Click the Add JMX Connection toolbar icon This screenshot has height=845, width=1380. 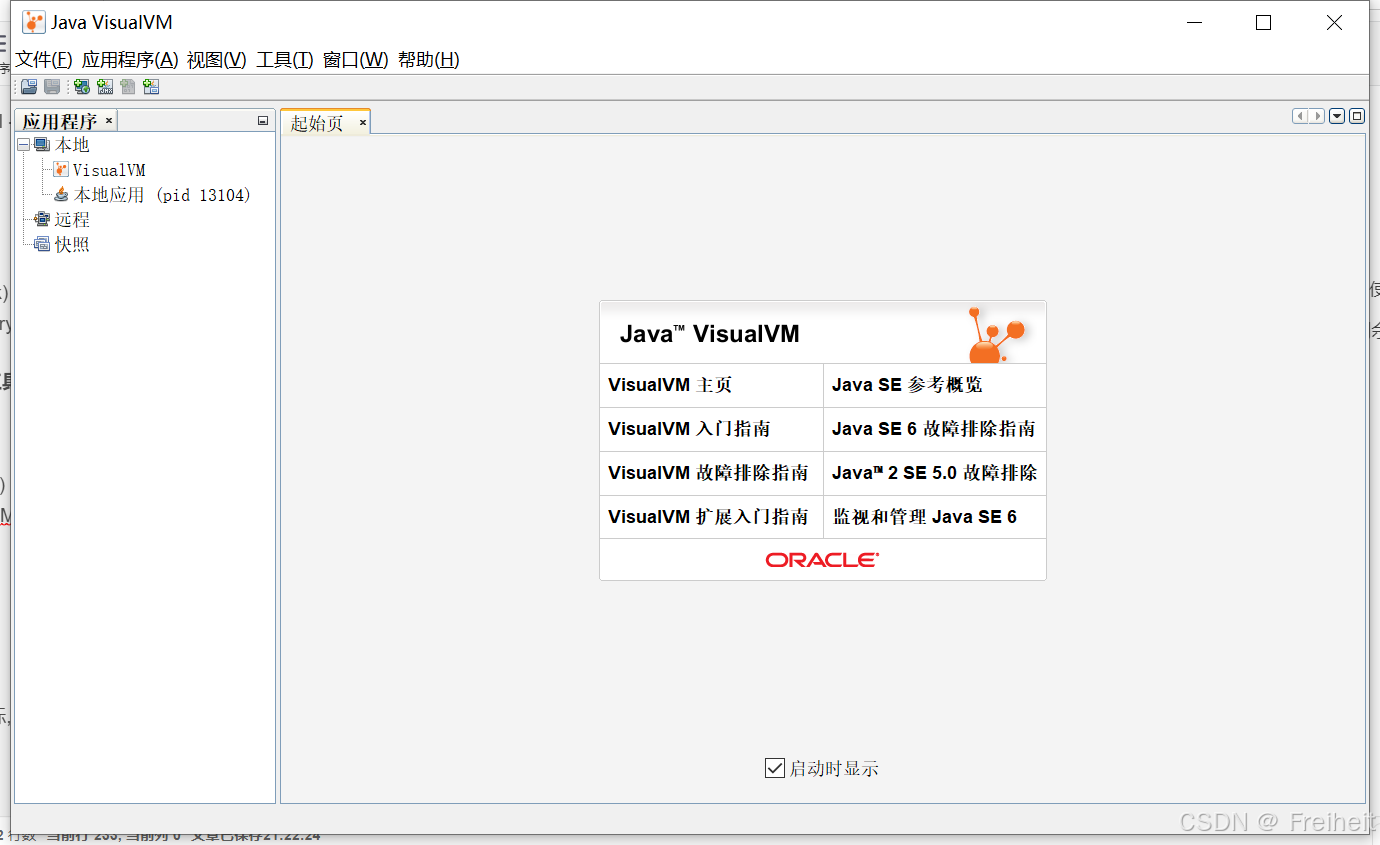click(105, 87)
